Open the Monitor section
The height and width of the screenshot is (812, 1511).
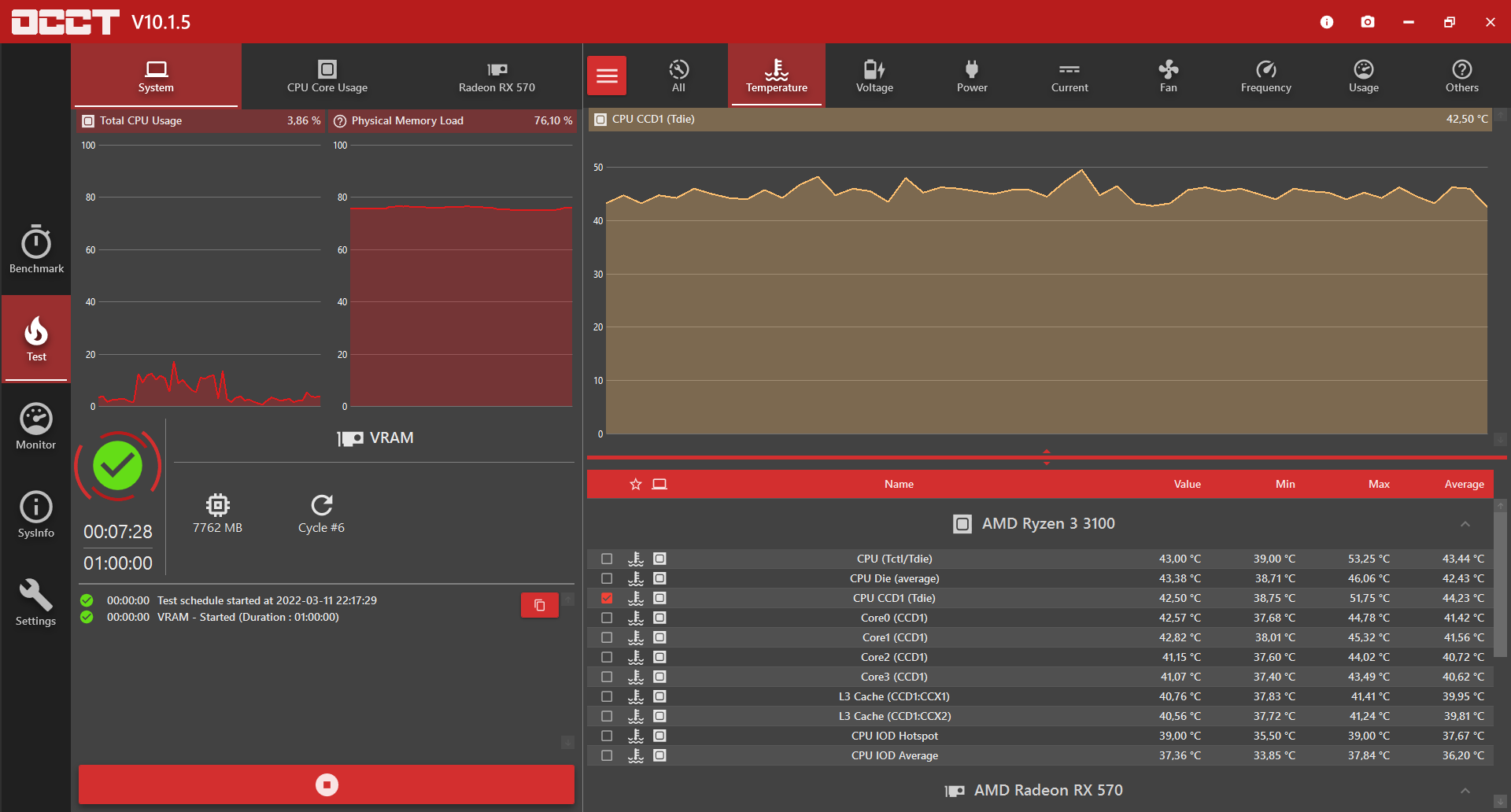click(x=36, y=426)
